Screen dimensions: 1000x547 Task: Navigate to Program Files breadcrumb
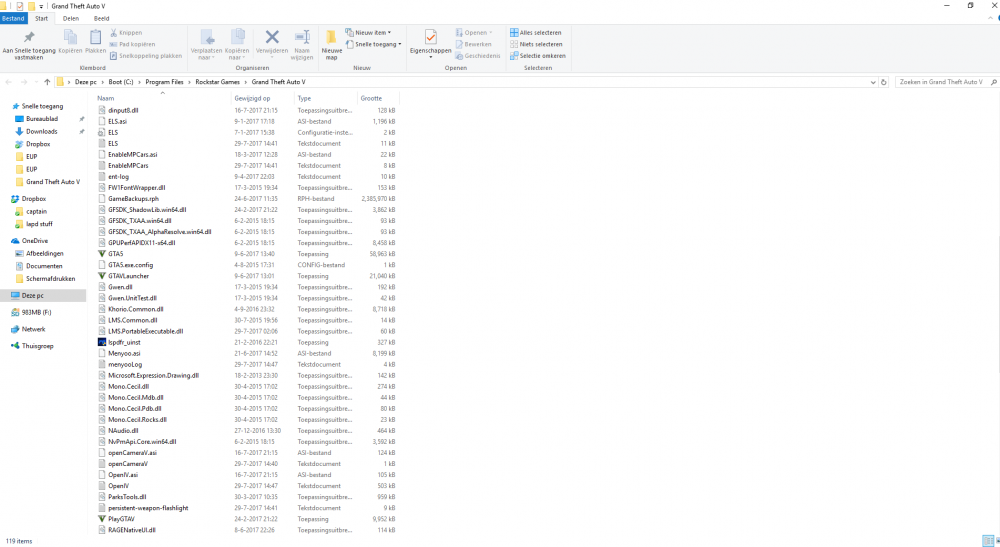coord(164,82)
